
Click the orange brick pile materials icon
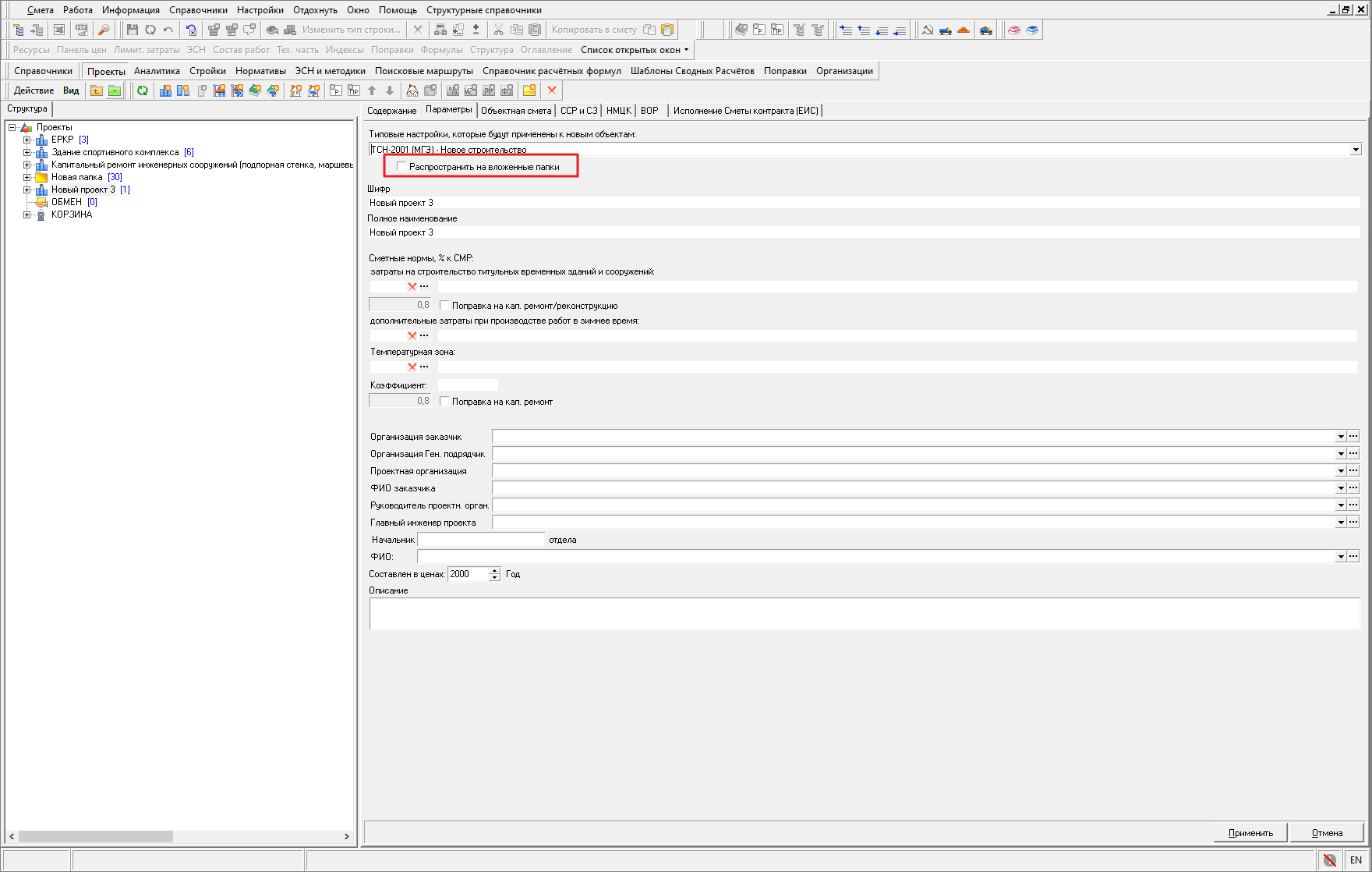pyautogui.click(x=964, y=30)
